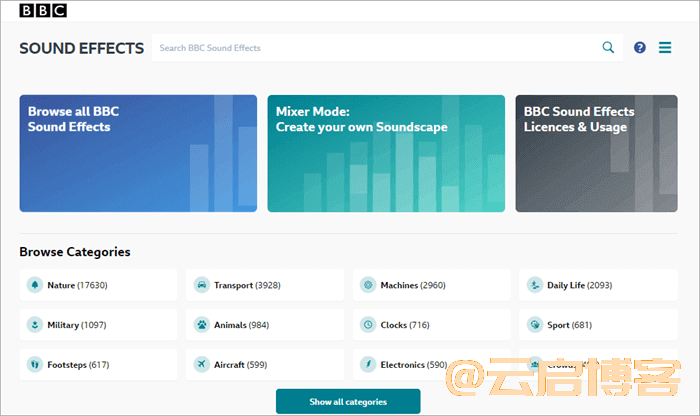
Task: Click the Footsteps category icon
Action: click(35, 364)
